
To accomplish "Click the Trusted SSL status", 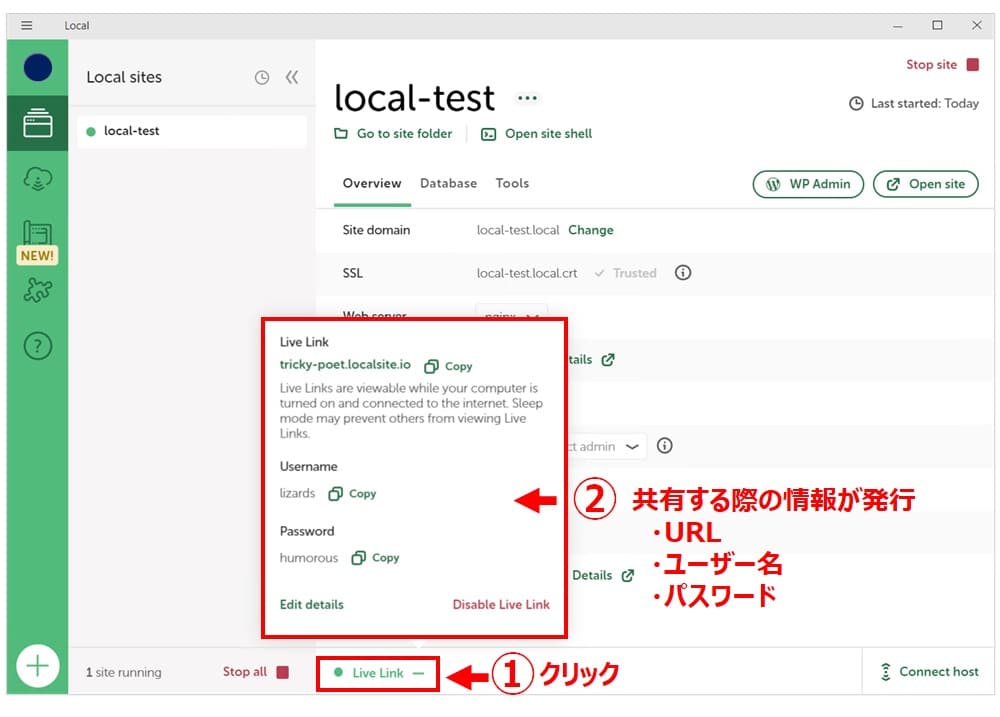I will click(x=625, y=273).
